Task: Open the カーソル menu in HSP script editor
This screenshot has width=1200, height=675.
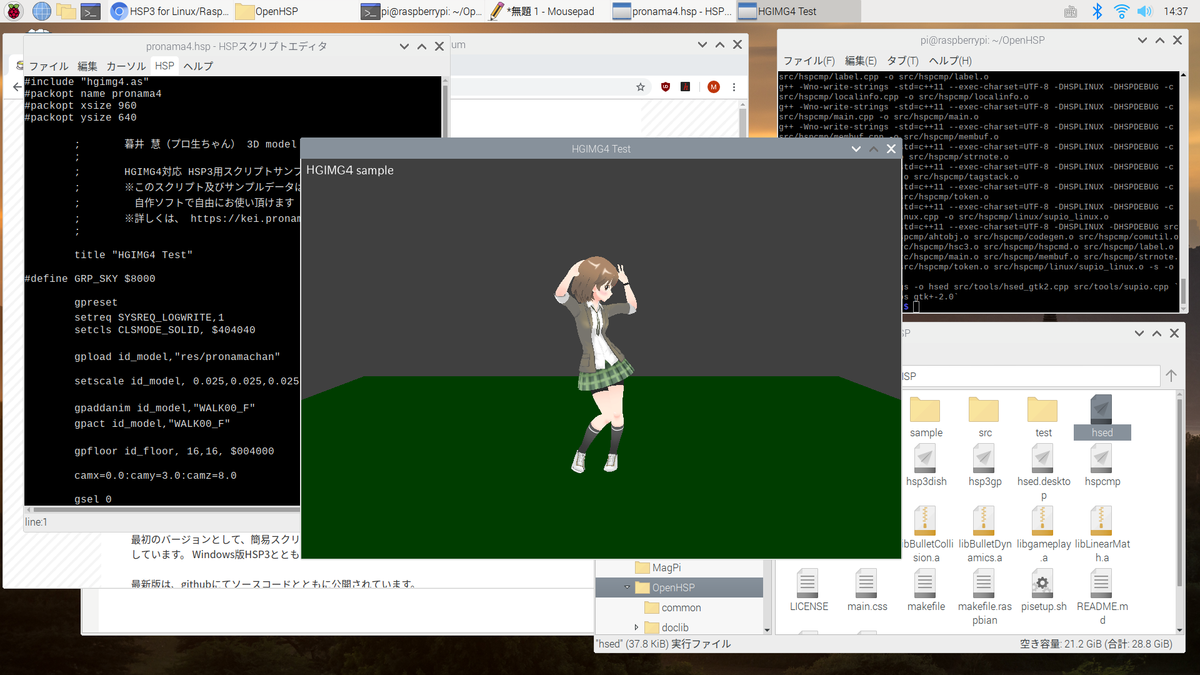Action: (x=126, y=66)
